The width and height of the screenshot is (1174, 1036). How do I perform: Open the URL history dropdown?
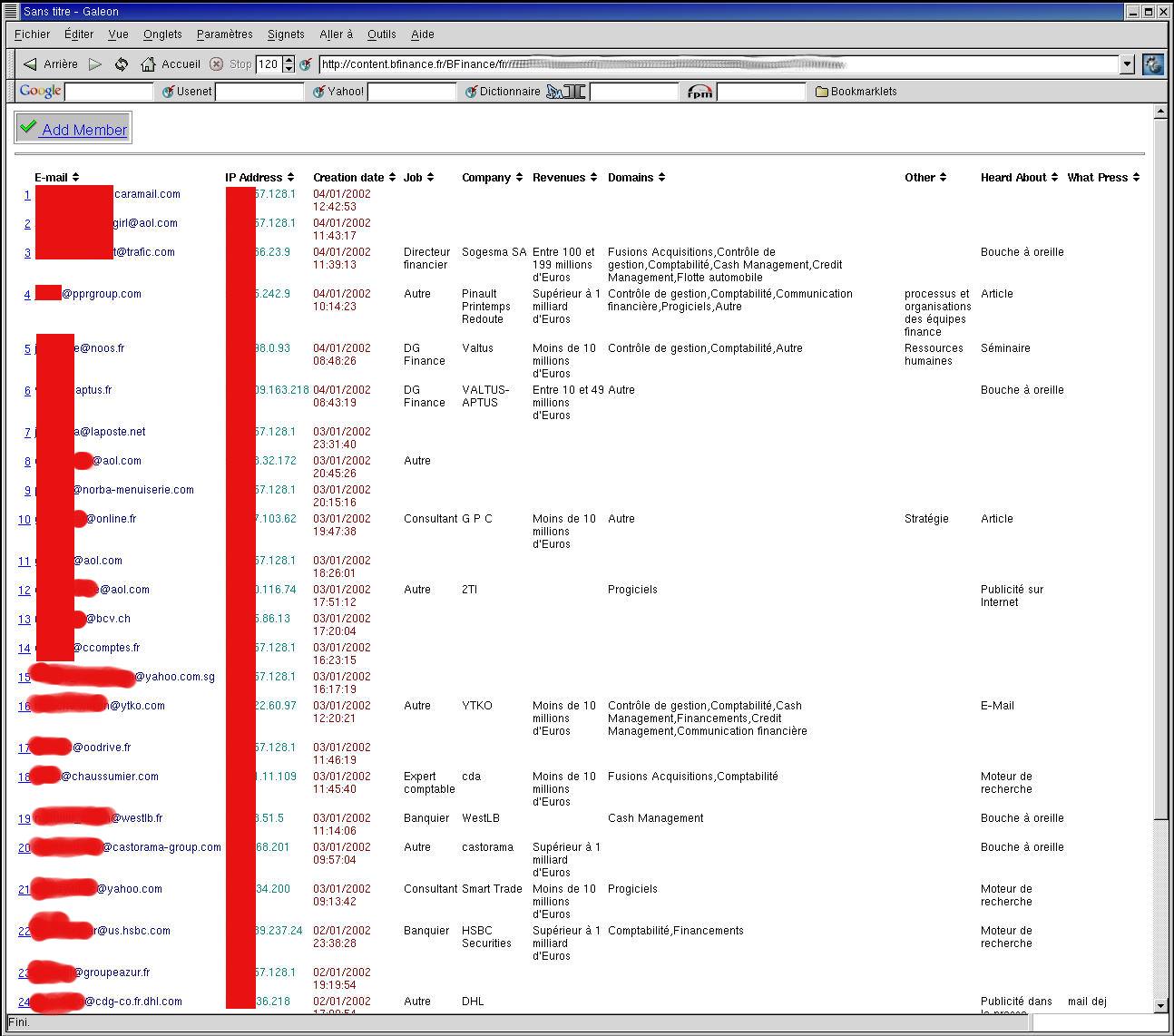[1128, 64]
